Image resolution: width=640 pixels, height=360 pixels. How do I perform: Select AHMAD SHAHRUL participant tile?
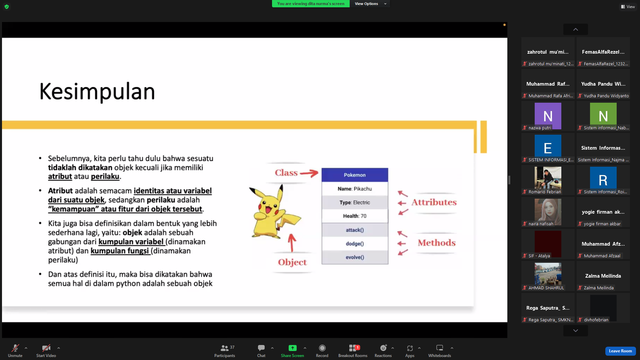click(548, 276)
